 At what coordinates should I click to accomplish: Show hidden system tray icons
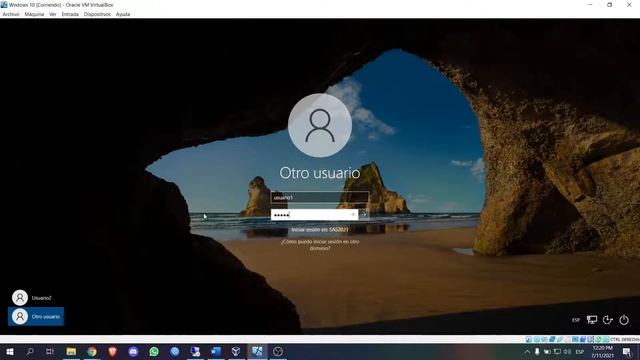coord(527,351)
